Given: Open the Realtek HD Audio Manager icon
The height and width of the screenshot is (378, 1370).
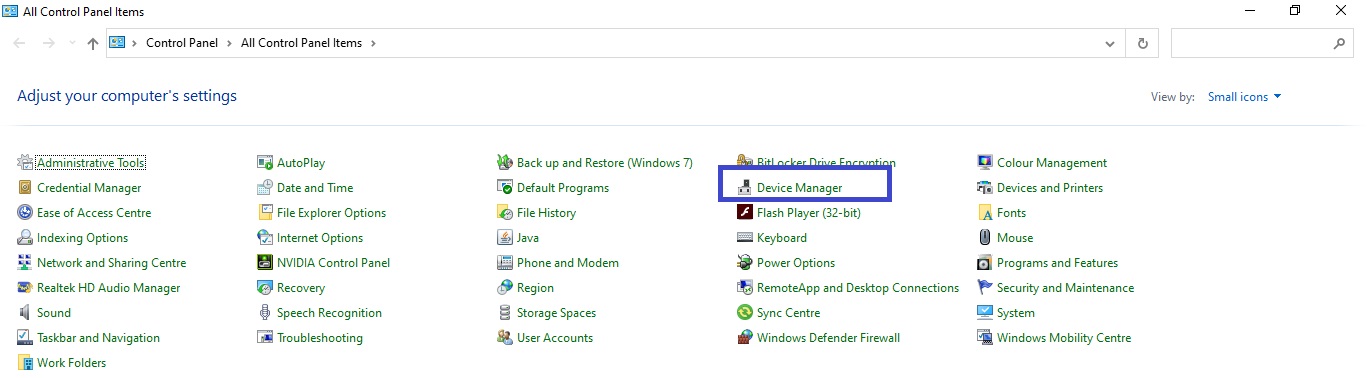Looking at the screenshot, I should [x=25, y=288].
